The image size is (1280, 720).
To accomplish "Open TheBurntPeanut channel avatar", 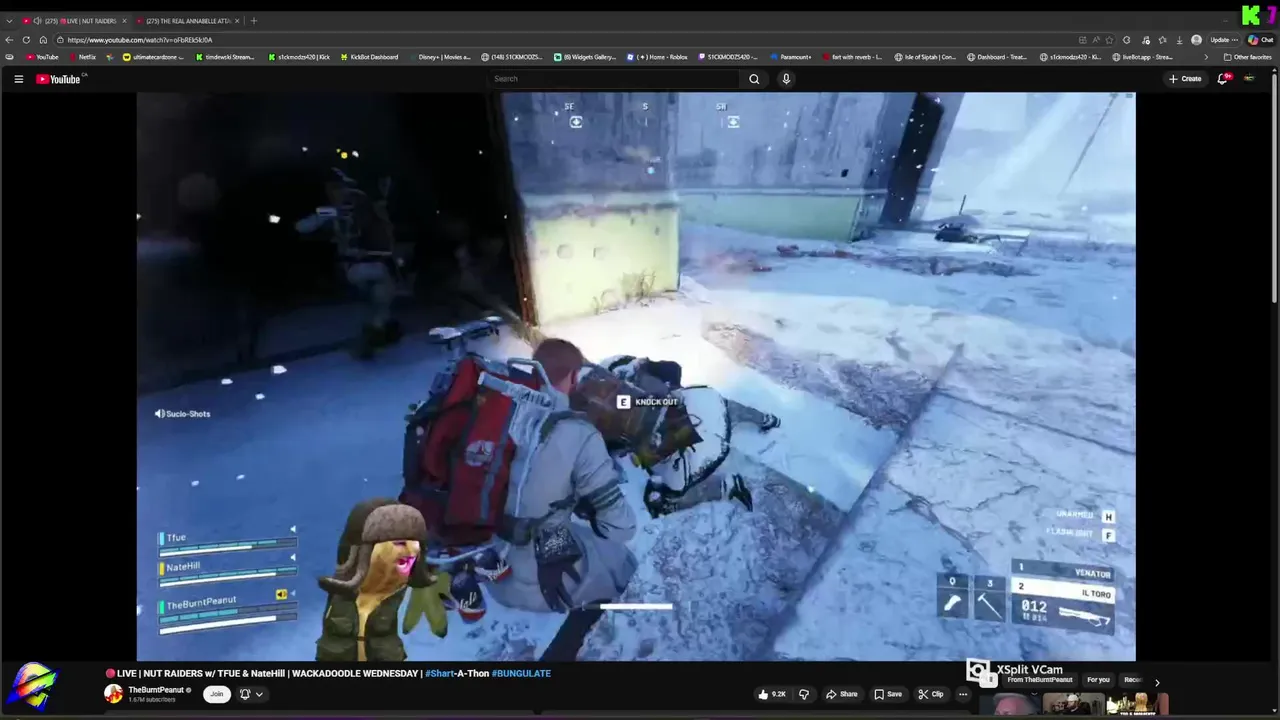I will pyautogui.click(x=113, y=693).
